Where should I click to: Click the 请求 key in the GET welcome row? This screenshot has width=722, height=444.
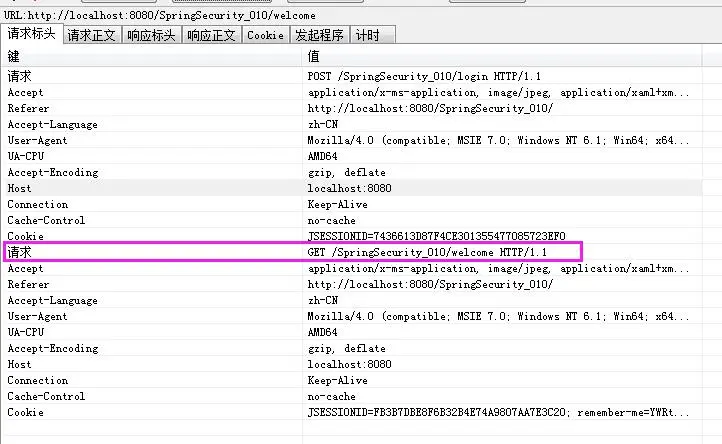coord(19,252)
